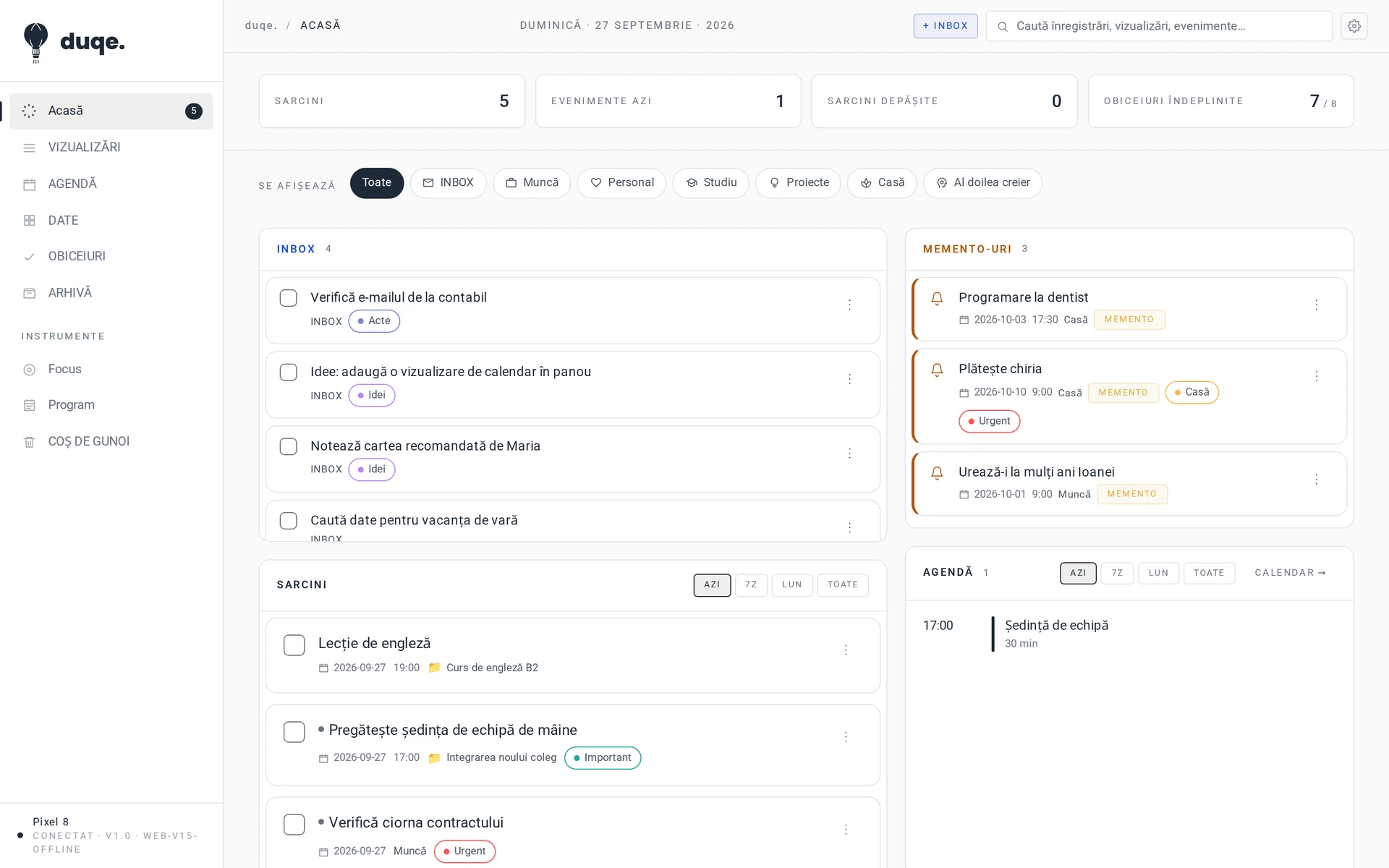Check off Verifică e-mailul de la contabil

[x=288, y=298]
